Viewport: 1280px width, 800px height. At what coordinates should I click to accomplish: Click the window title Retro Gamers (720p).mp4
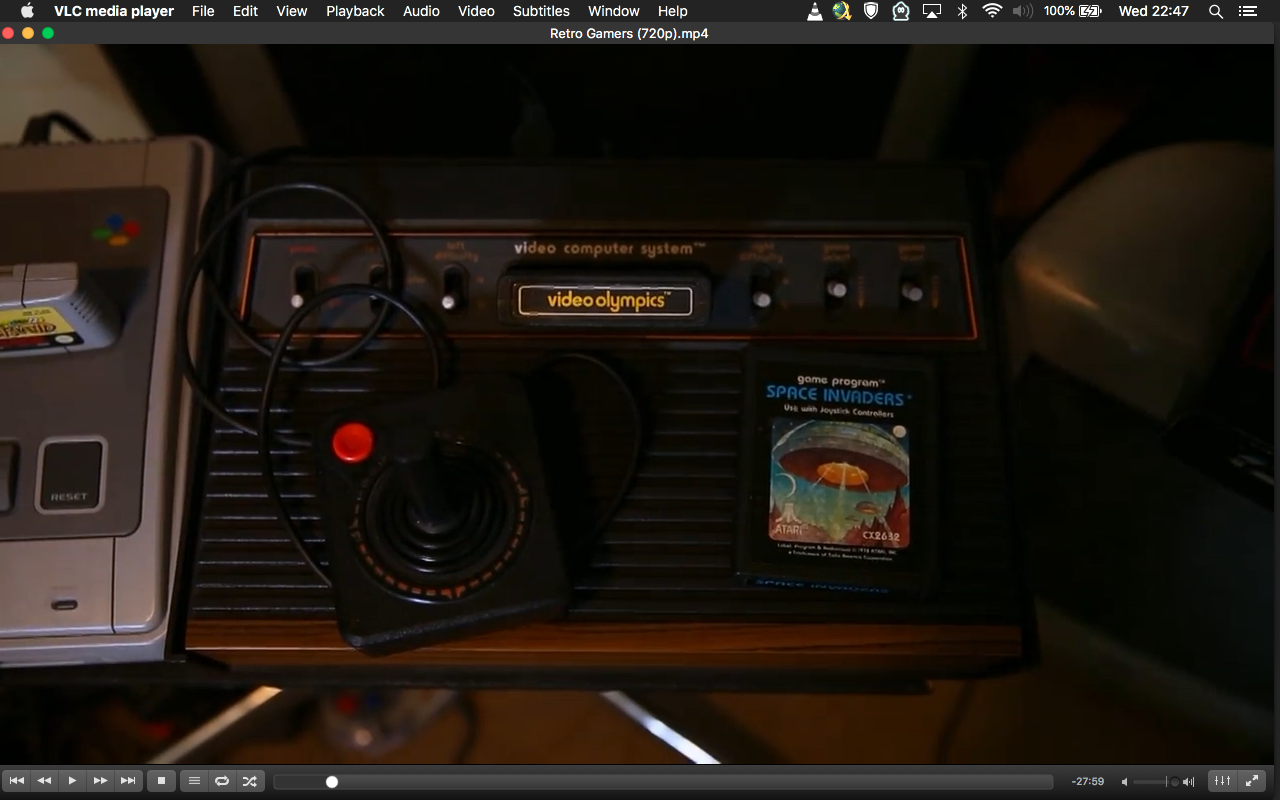629,33
